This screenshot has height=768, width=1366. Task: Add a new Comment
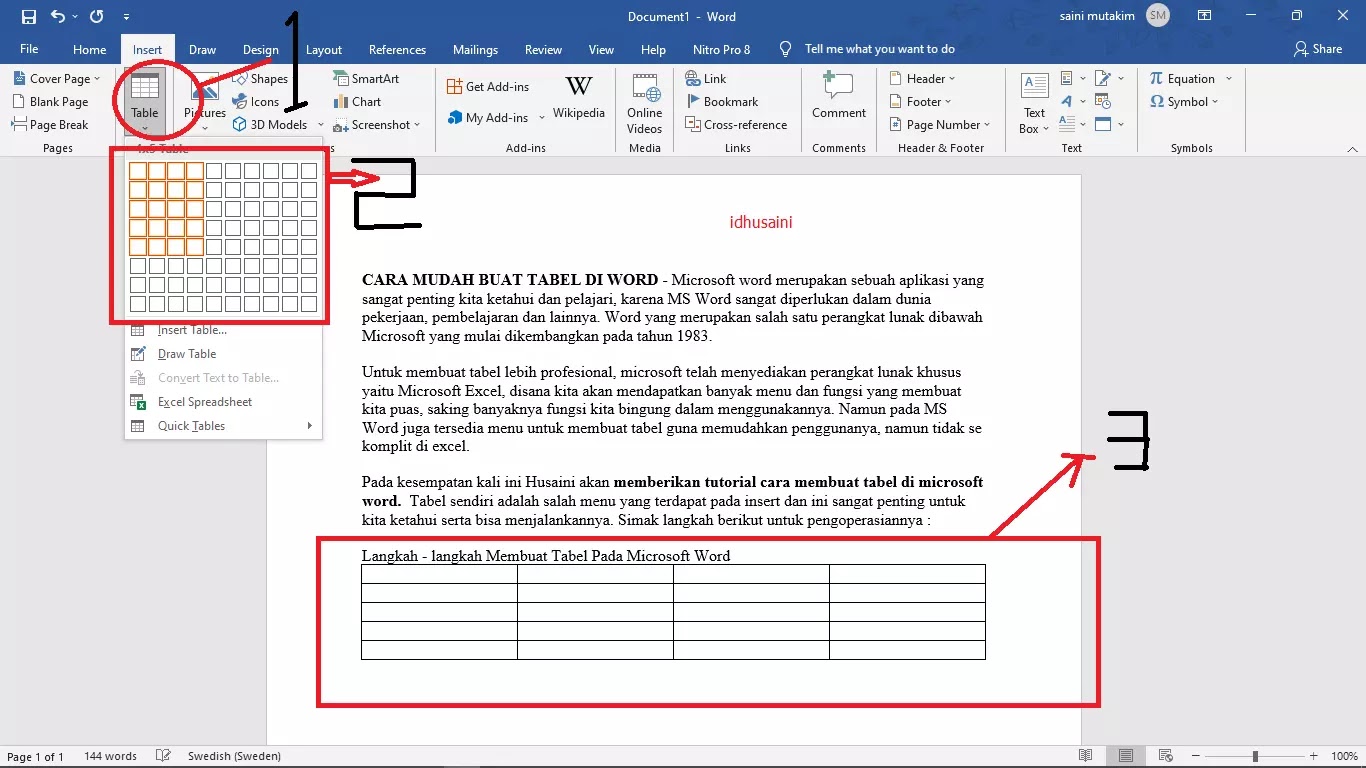tap(839, 96)
